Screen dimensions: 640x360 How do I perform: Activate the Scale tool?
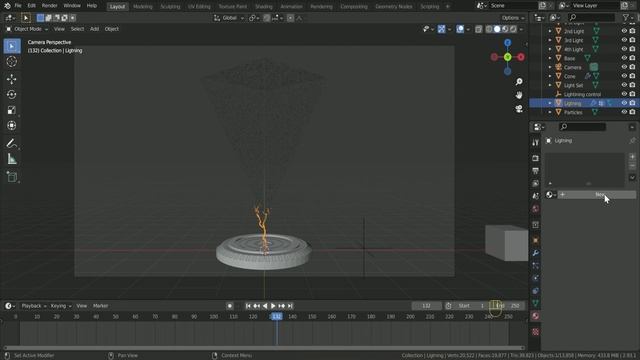tap(11, 110)
